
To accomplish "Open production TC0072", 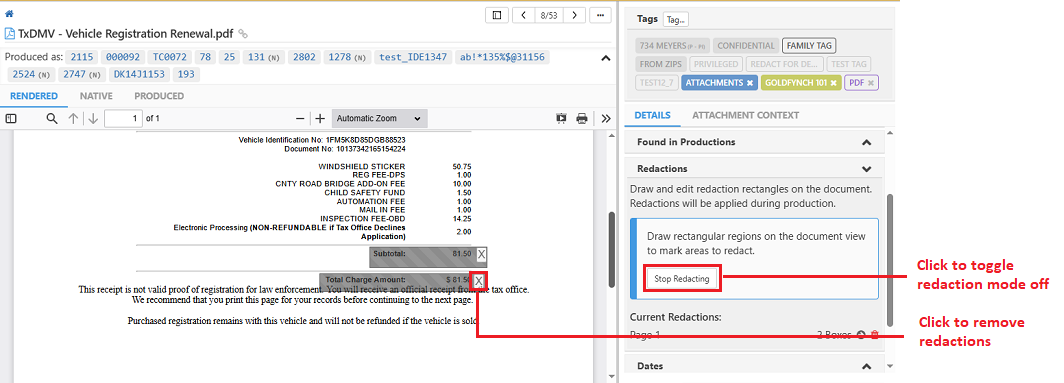I will pos(170,57).
